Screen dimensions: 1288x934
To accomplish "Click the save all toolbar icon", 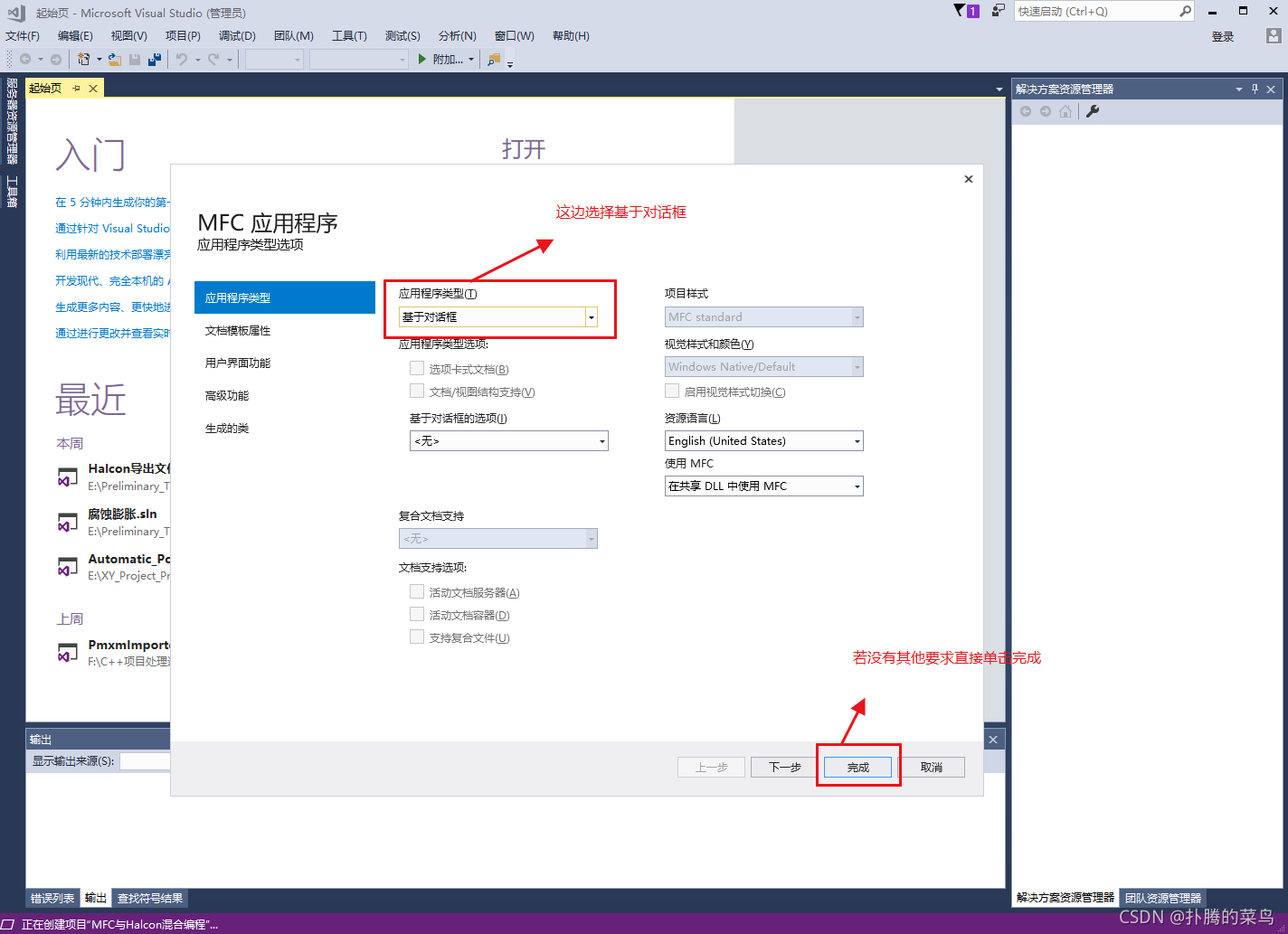I will tap(155, 60).
